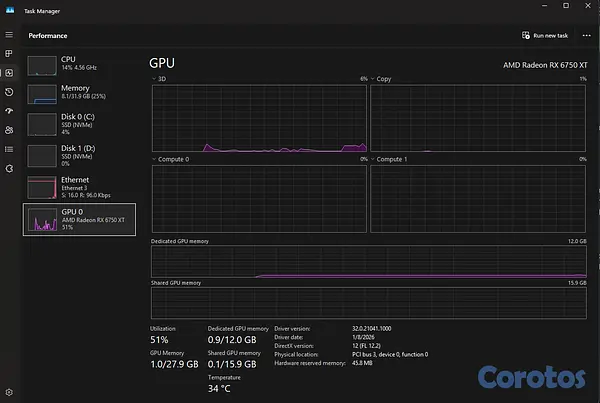Click the Shared GPU memory graph
This screenshot has width=600, height=403.
pos(369,303)
